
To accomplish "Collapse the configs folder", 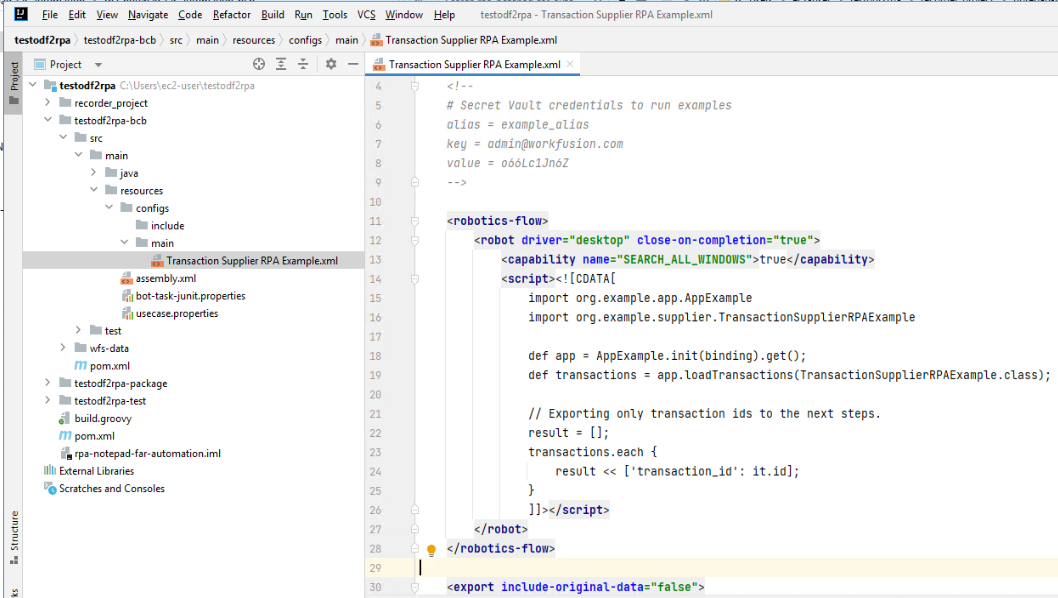I will [x=109, y=207].
